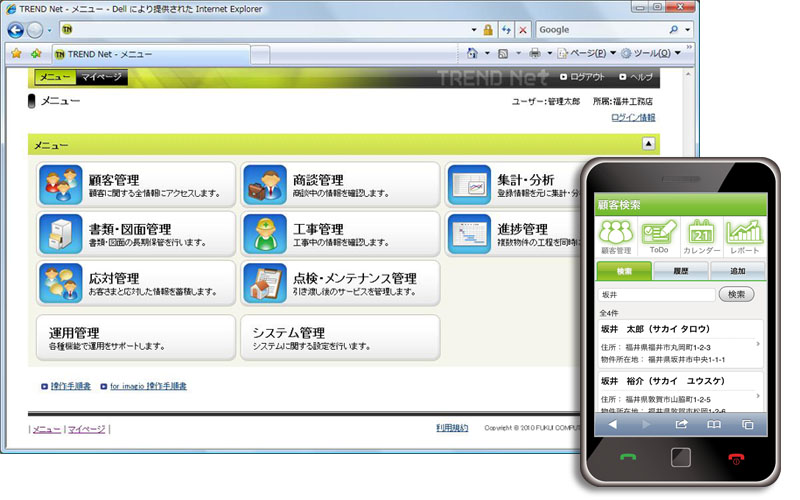Select the 履歴 tab on phone
Image resolution: width=800 pixels, height=500 pixels.
(680, 271)
